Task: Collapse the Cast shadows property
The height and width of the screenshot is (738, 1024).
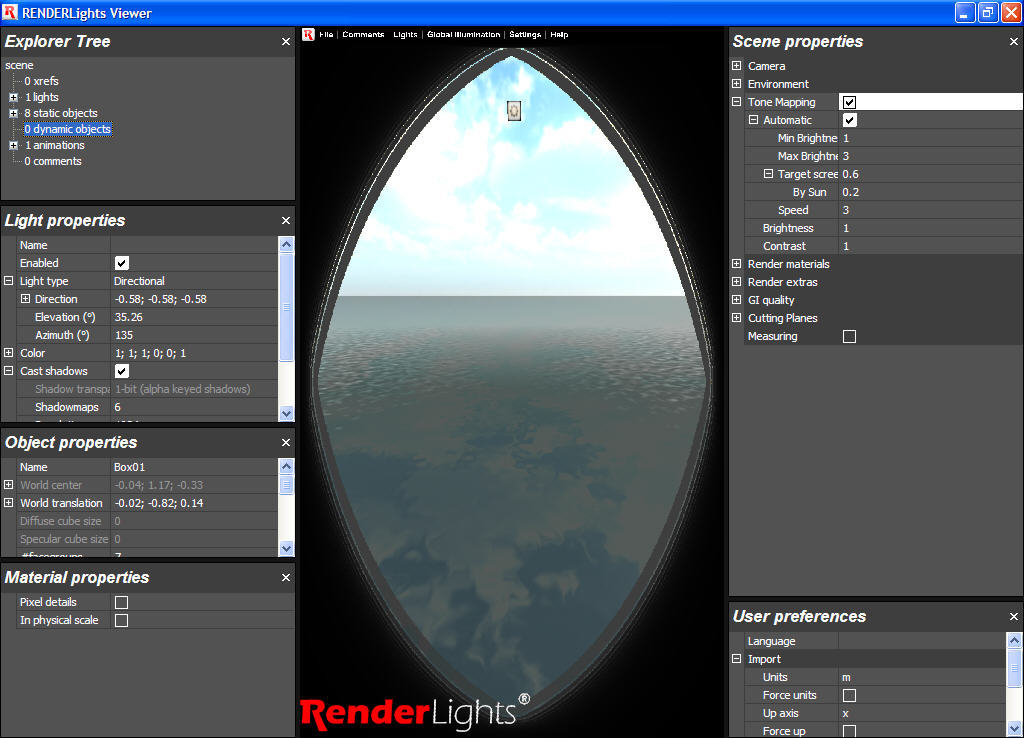Action: [8, 370]
